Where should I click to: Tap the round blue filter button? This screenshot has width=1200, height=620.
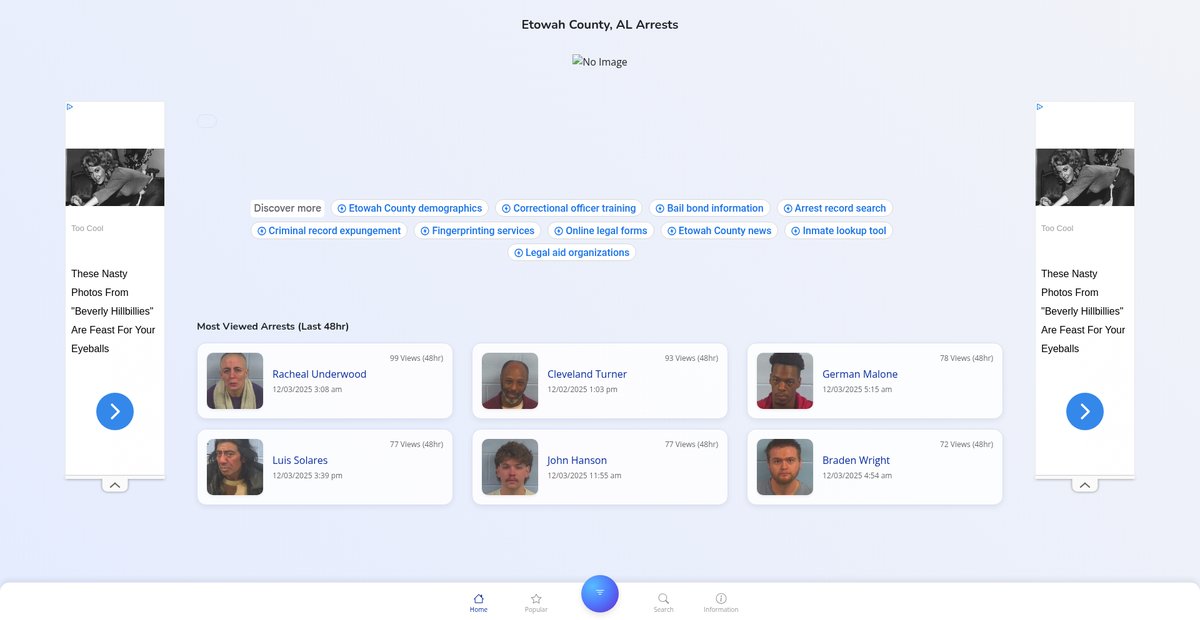600,593
